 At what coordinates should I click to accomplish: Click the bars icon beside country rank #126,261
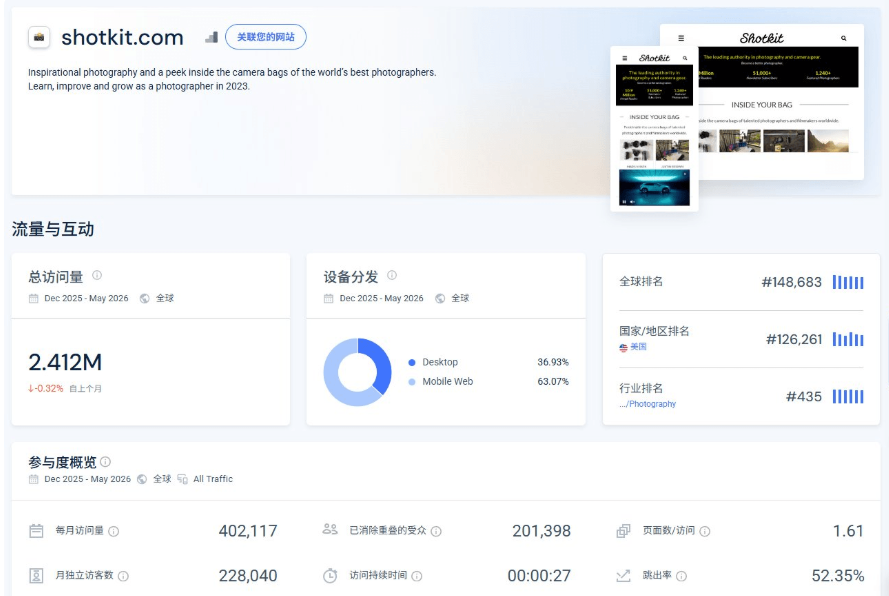(848, 339)
